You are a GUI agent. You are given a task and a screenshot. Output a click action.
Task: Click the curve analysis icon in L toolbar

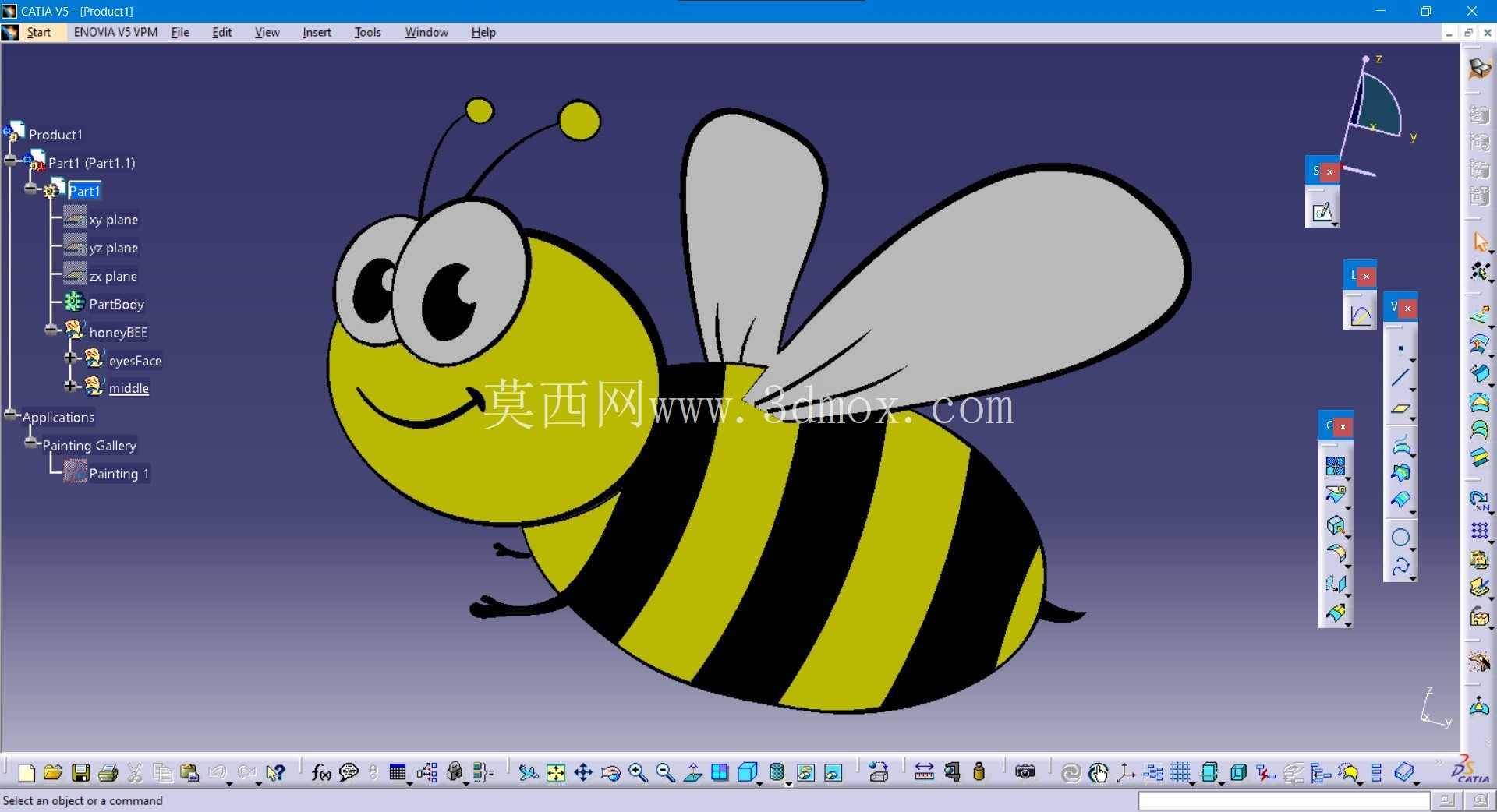tap(1360, 315)
